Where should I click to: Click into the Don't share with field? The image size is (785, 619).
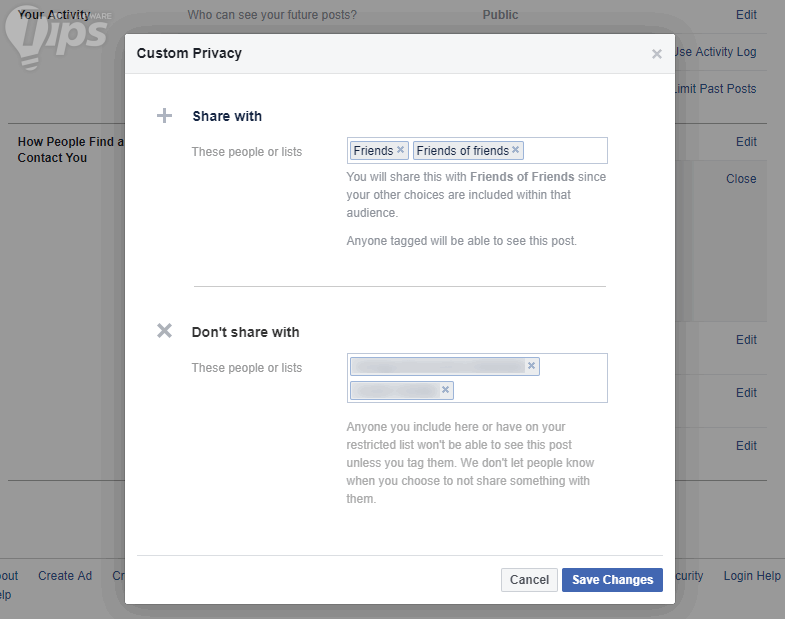530,391
